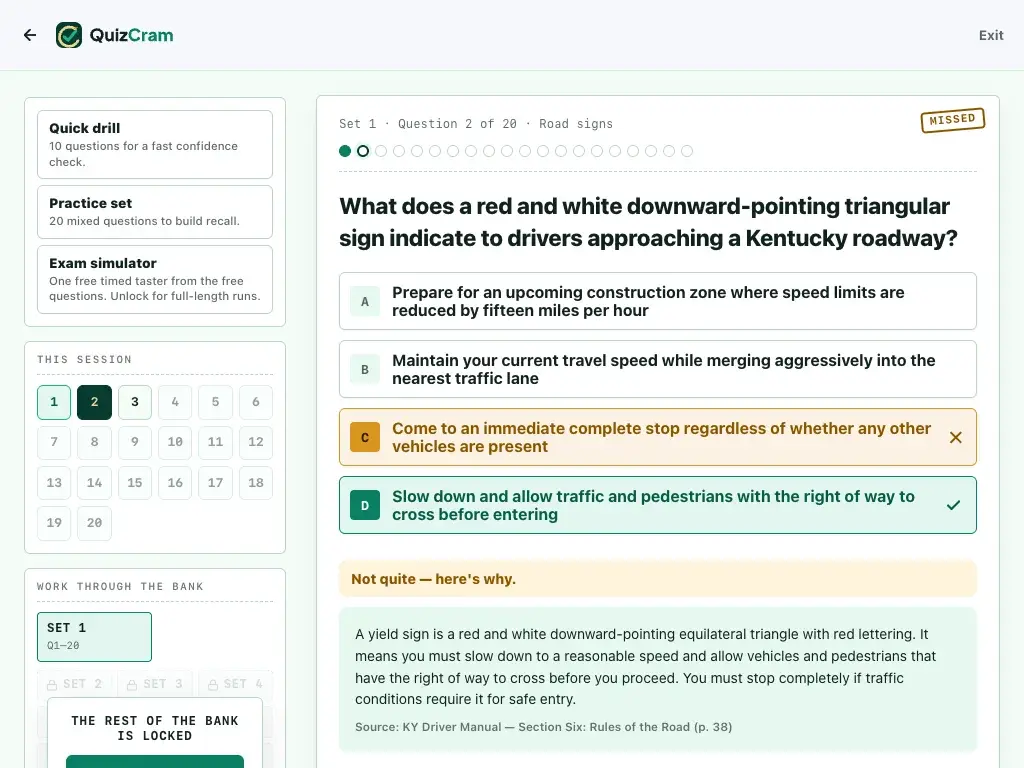This screenshot has height=768, width=1024.
Task: Exit the quiz session
Action: tap(990, 35)
